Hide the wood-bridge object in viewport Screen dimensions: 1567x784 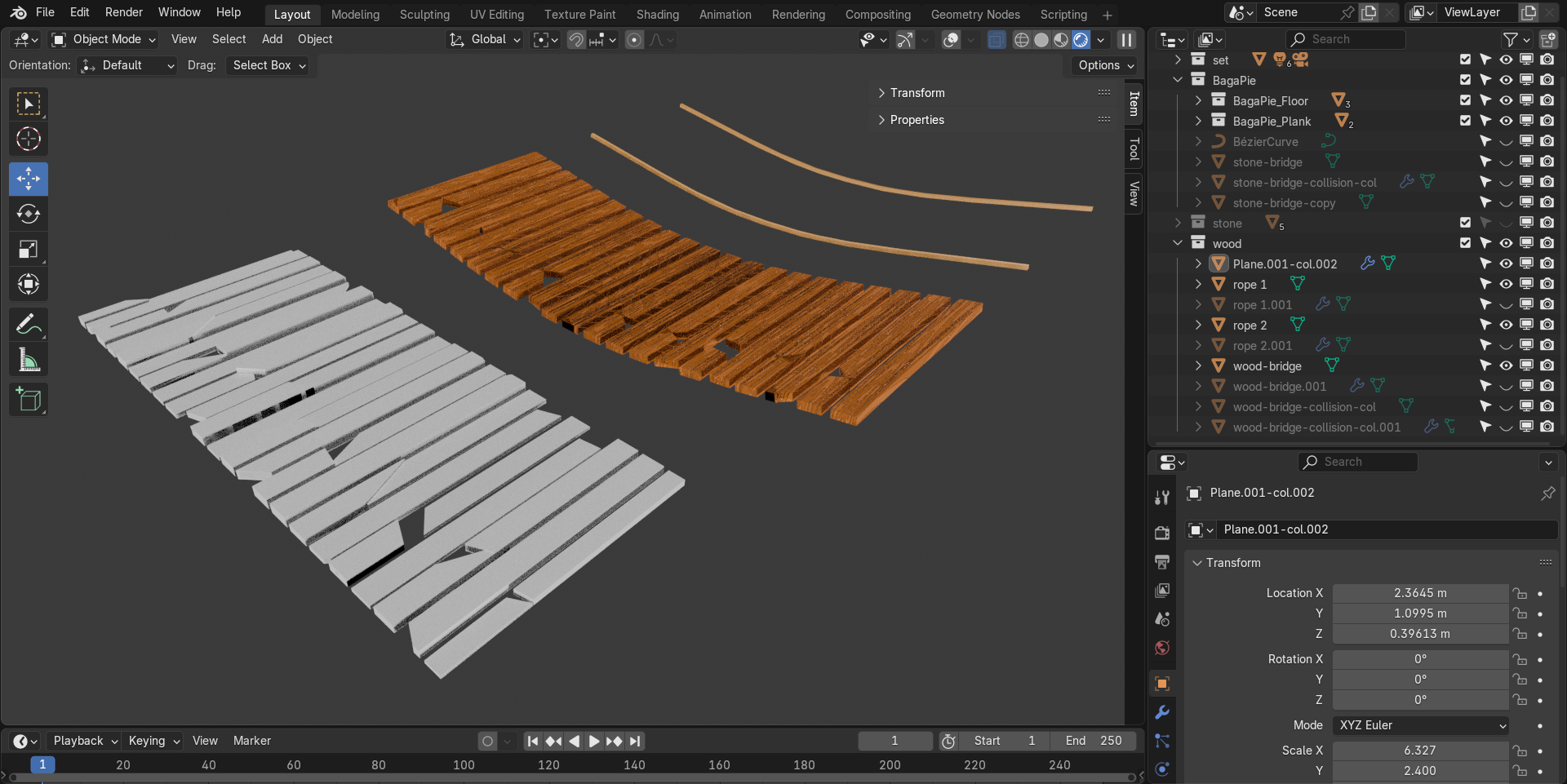1506,365
